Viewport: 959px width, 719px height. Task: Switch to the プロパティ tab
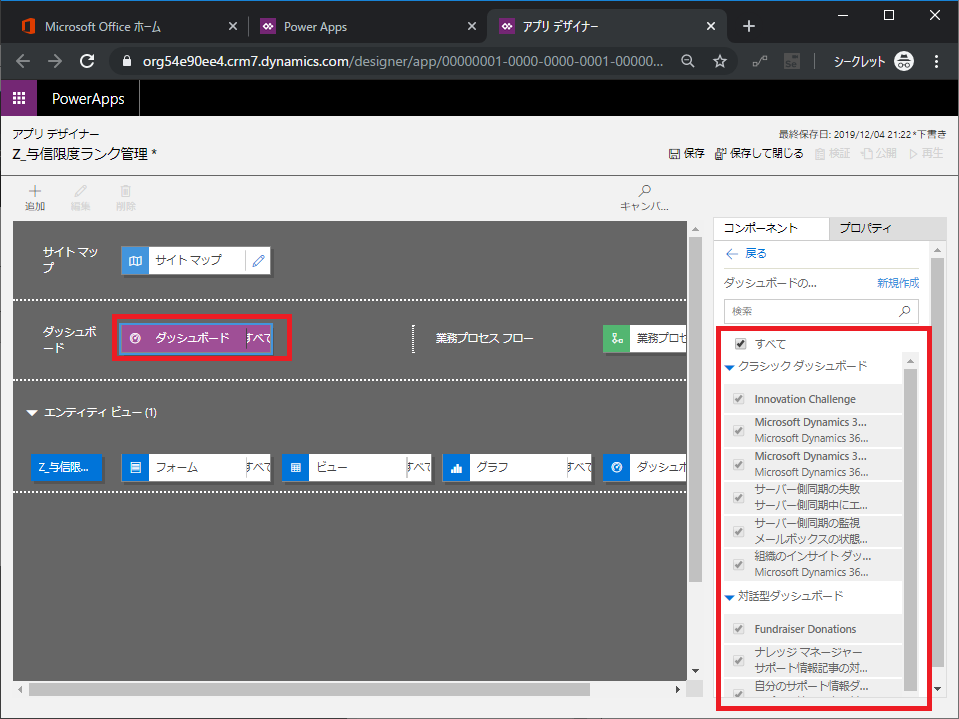coord(887,229)
